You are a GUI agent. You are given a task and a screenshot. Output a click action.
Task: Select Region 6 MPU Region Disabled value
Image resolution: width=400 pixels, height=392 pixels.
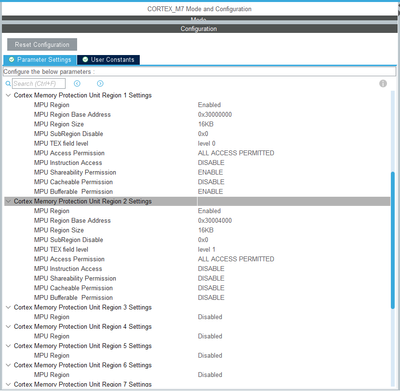pyautogui.click(x=210, y=375)
